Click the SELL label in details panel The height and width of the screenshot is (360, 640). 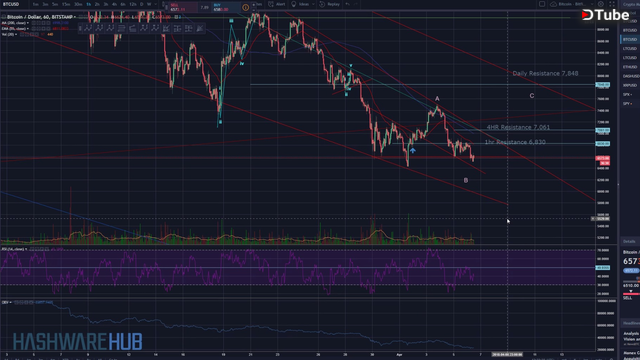[x=627, y=298]
